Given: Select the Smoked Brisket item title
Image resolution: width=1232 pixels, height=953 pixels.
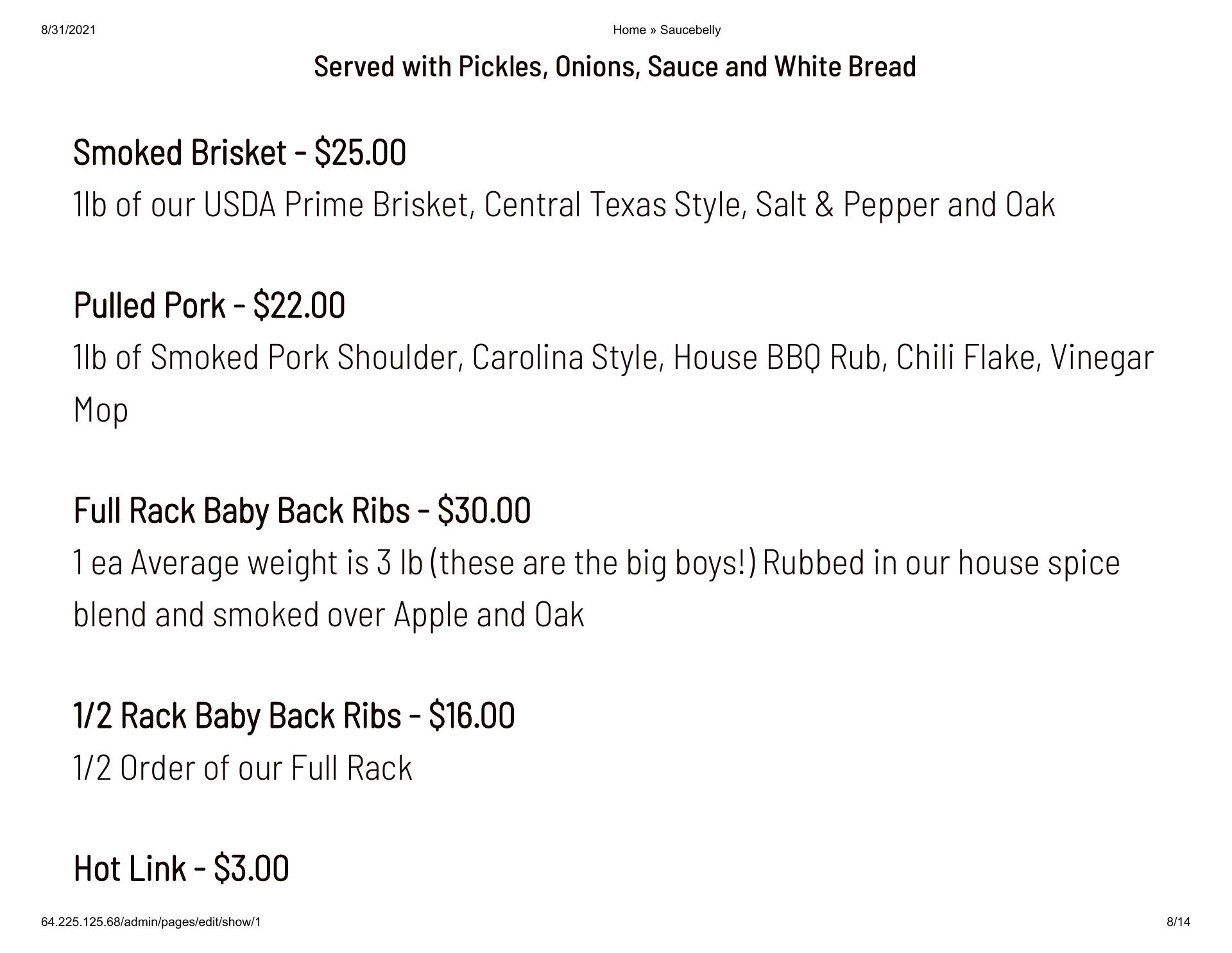Looking at the screenshot, I should coord(180,153).
